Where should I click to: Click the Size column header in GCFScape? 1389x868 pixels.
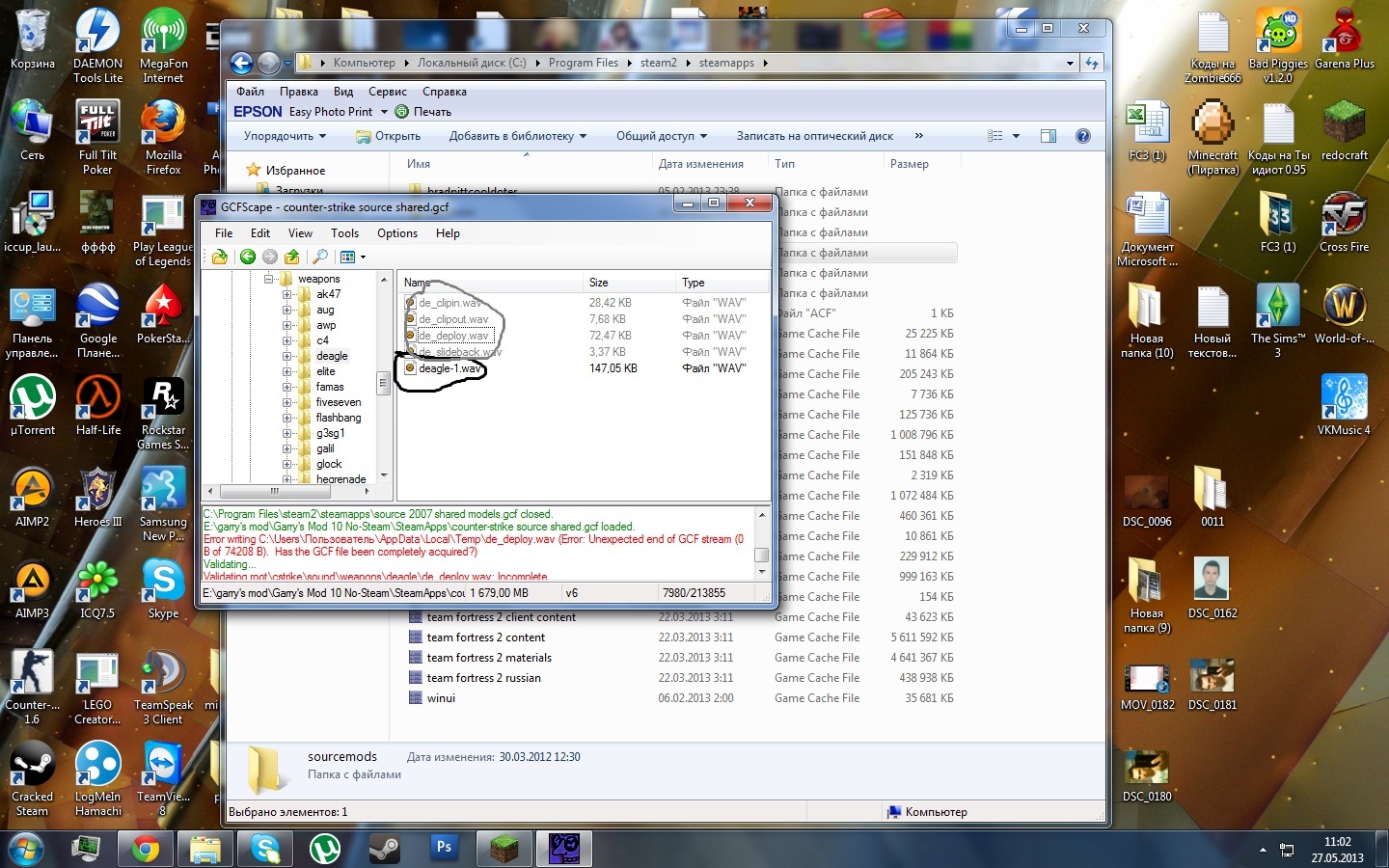coord(627,283)
